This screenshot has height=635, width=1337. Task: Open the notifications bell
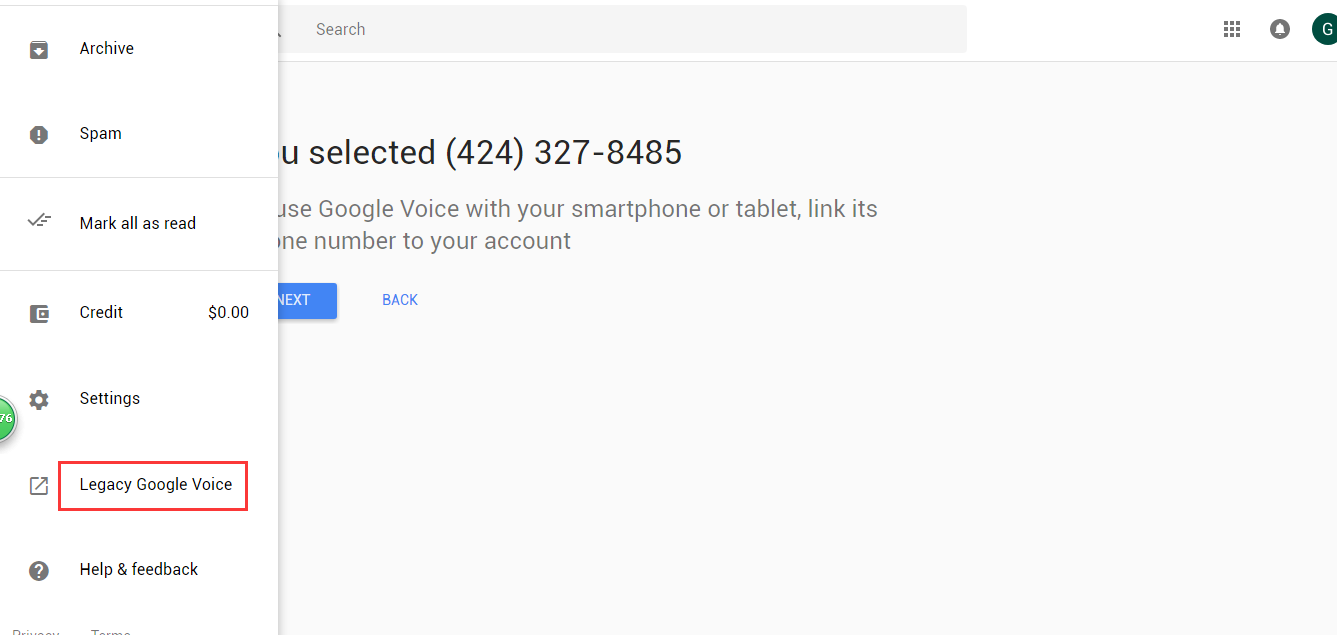[1279, 29]
